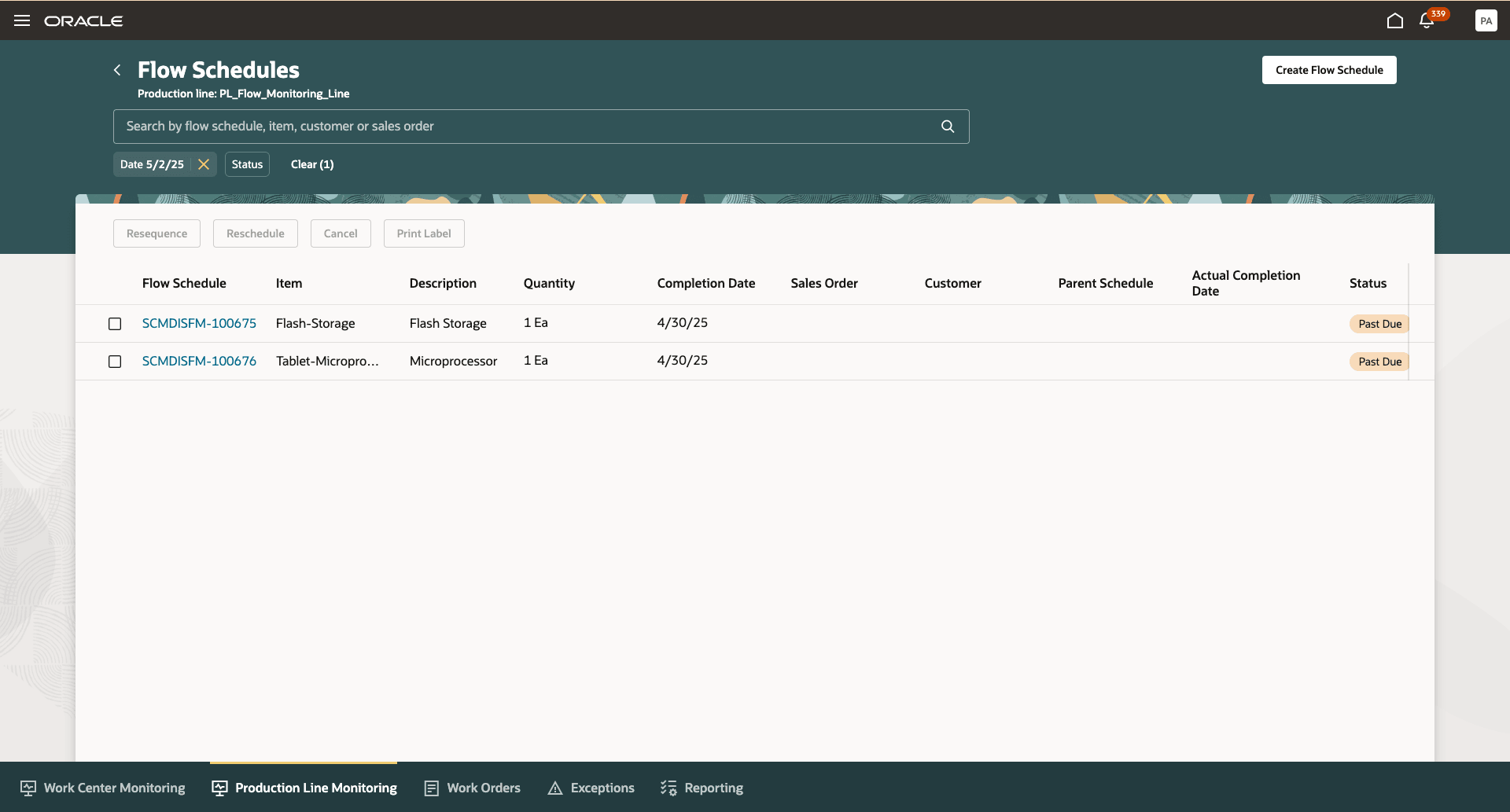Remove the Date 5/2/25 filter
The width and height of the screenshot is (1510, 812).
click(204, 164)
